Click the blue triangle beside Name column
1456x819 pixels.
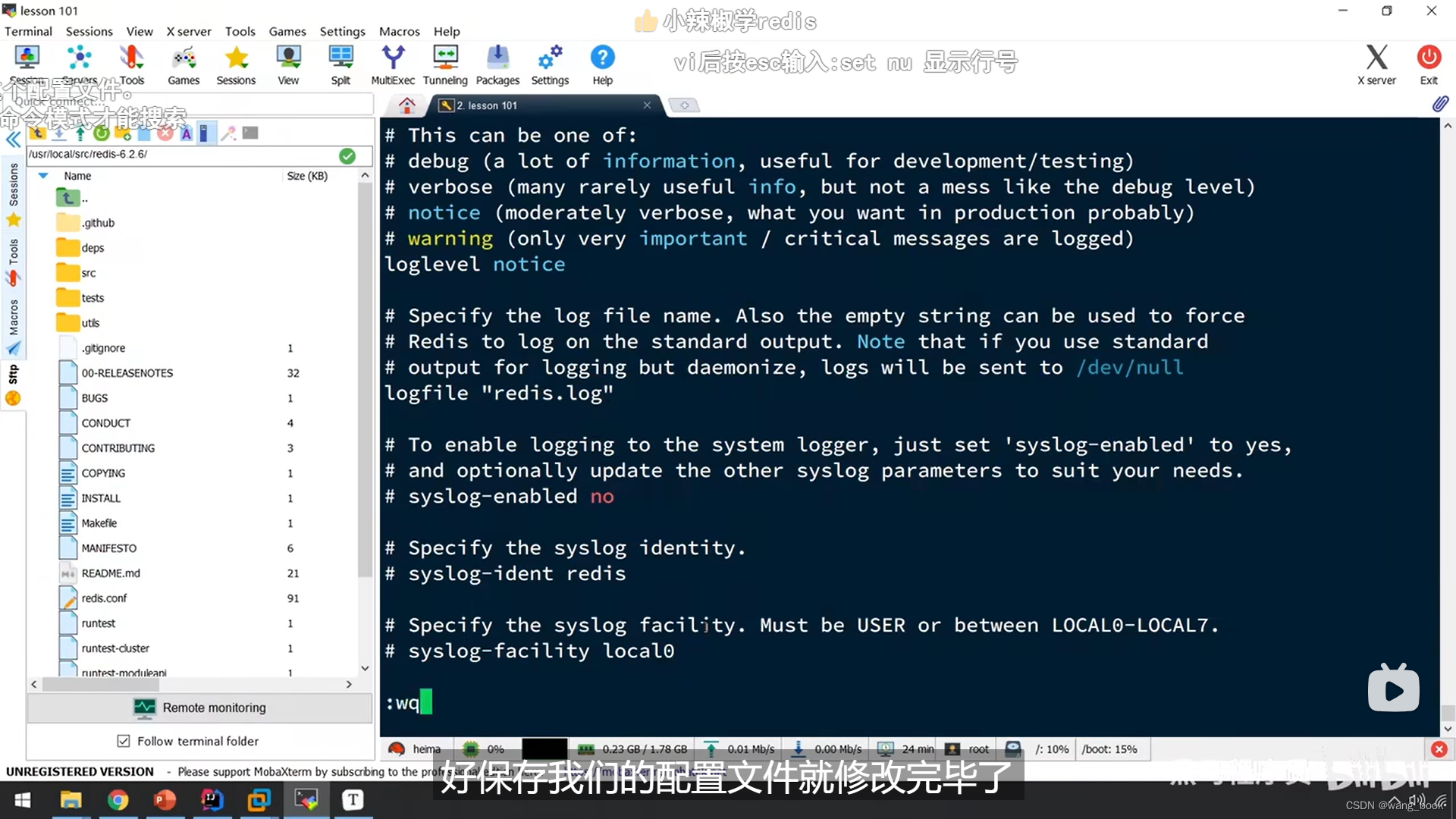point(43,176)
